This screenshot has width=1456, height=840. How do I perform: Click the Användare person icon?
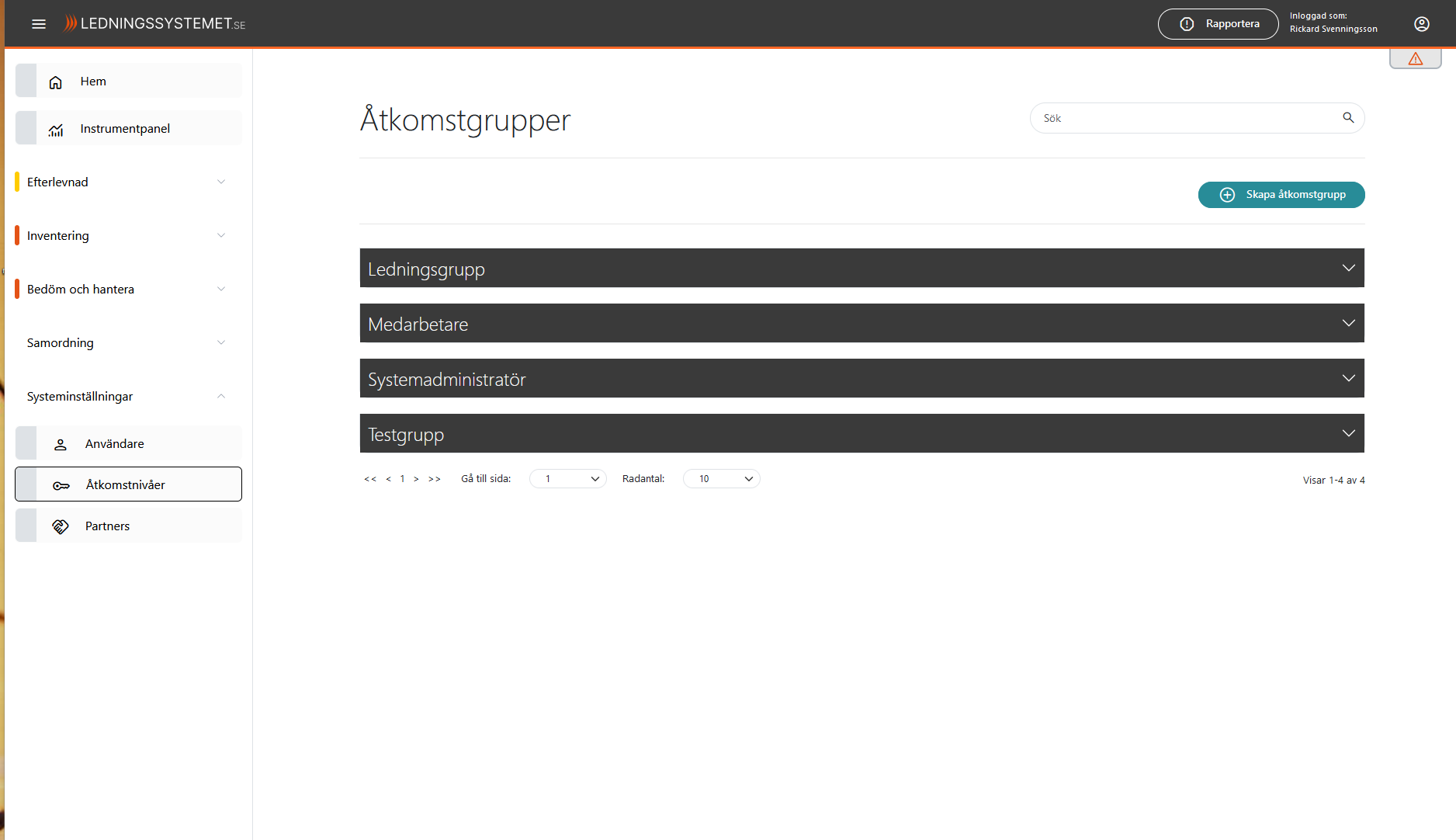coord(61,445)
